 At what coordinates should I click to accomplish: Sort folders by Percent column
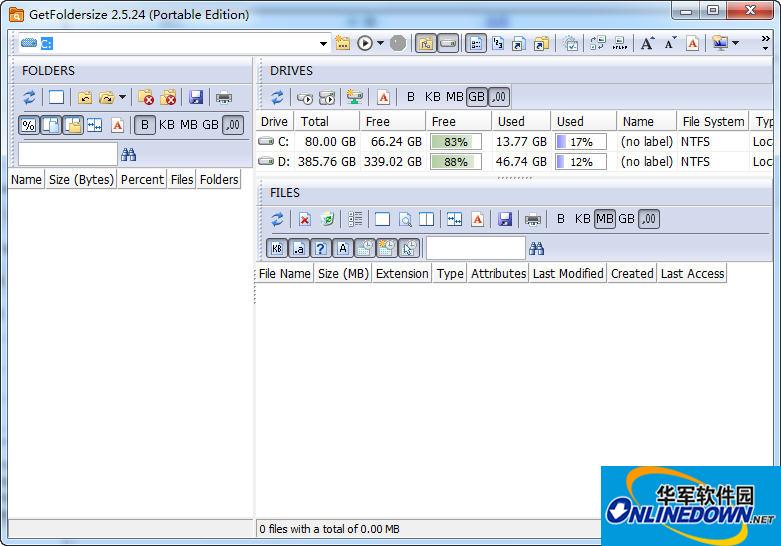tap(142, 179)
